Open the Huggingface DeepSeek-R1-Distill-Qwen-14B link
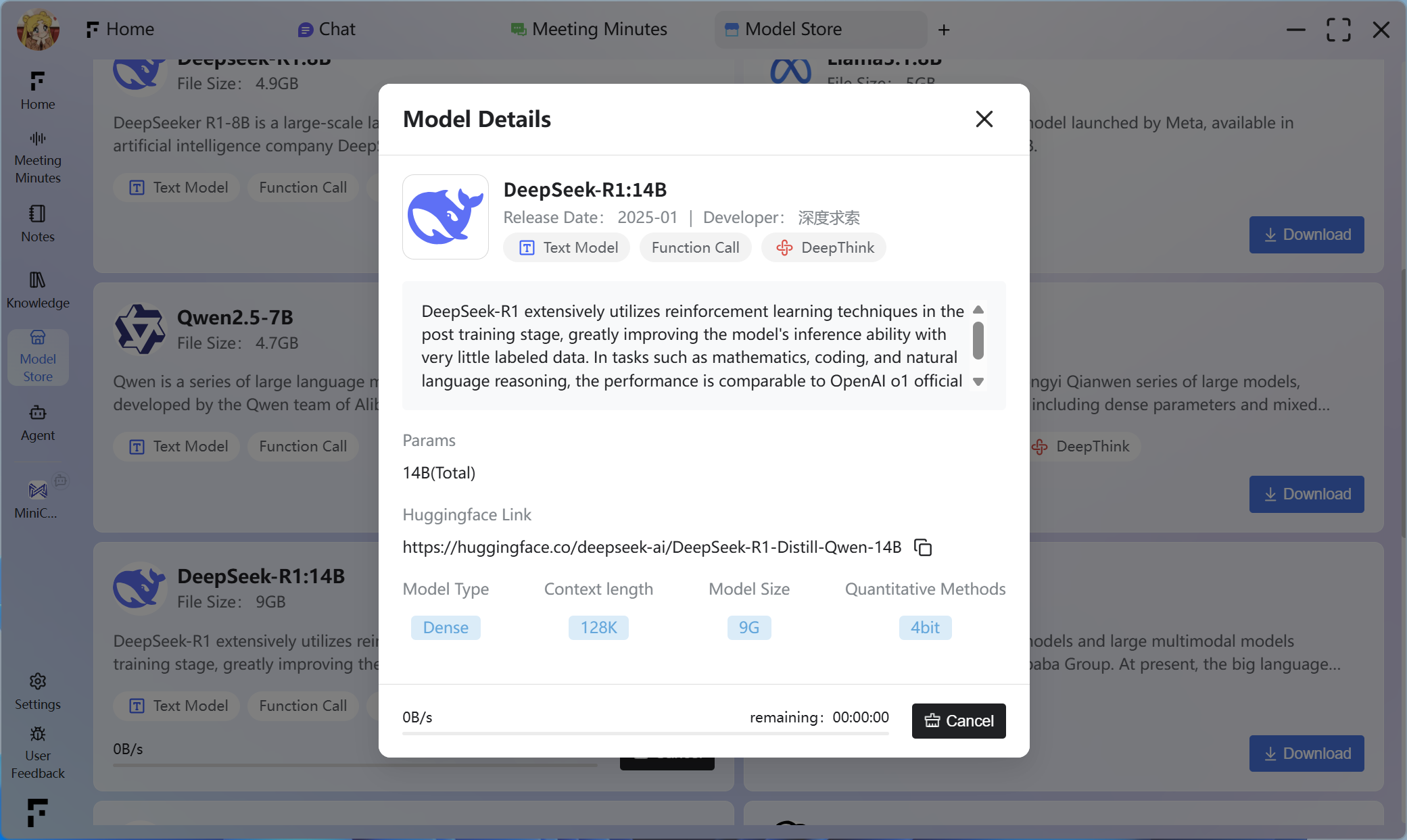This screenshot has width=1407, height=840. pos(652,547)
